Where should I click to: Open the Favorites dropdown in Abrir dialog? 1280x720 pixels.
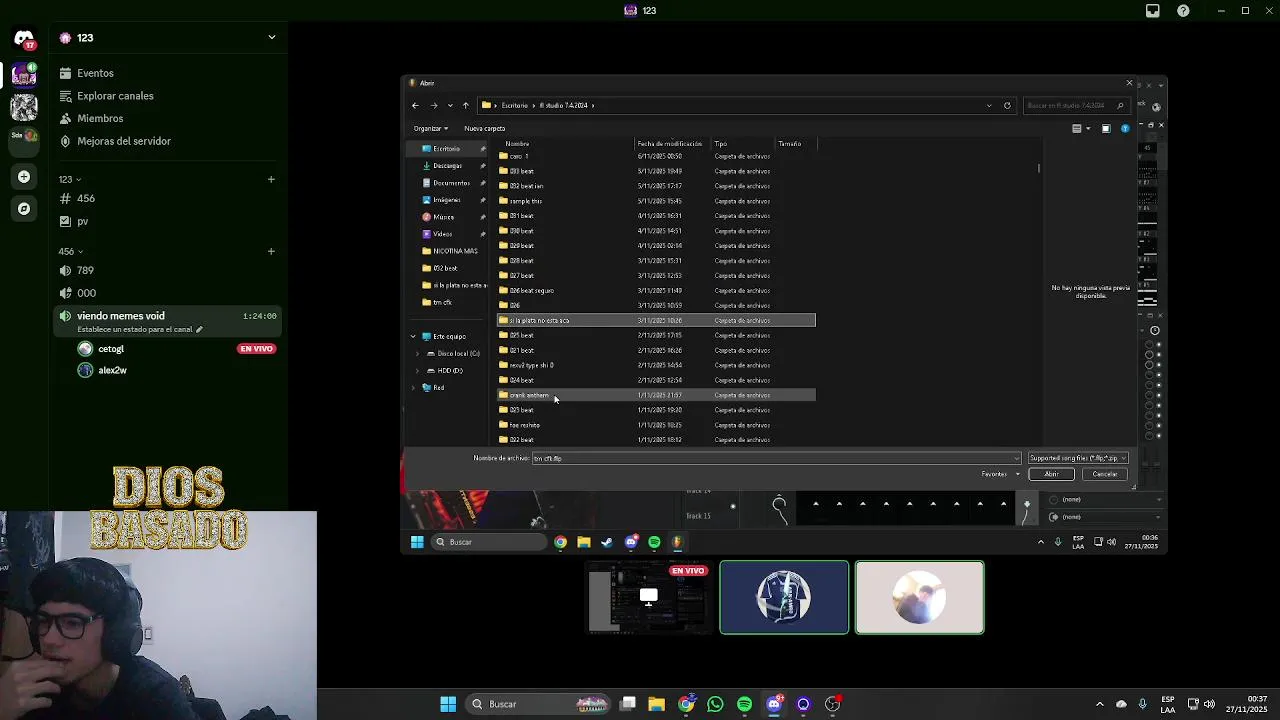[1001, 474]
